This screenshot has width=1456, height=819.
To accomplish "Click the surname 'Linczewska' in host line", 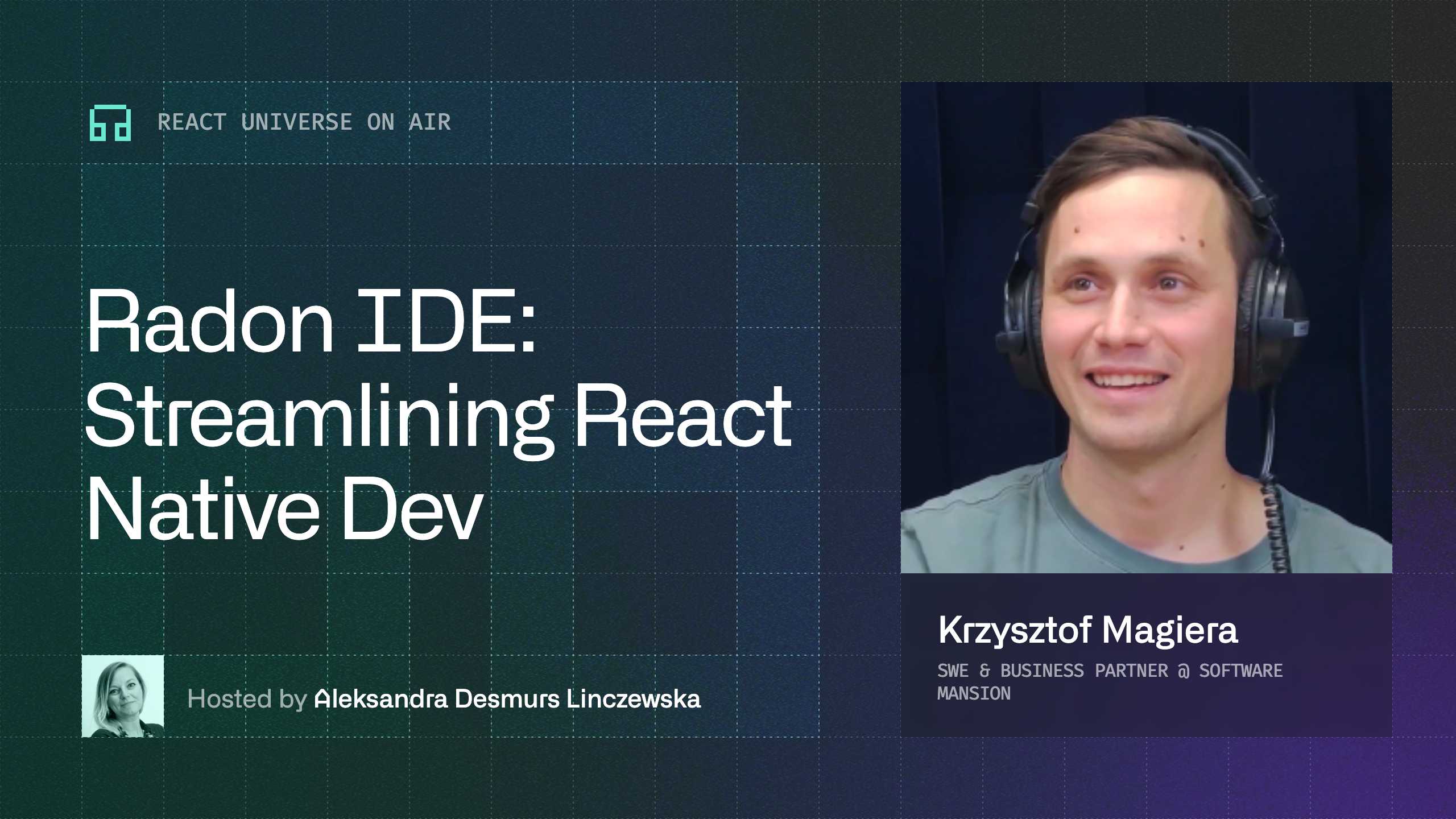I will tap(633, 699).
